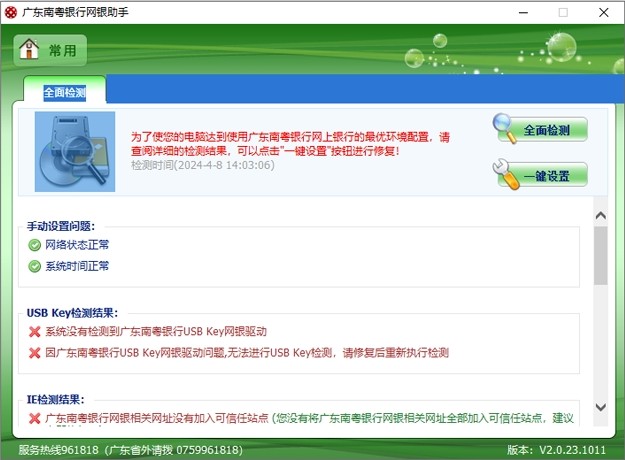Click the disk scan illustration thumbnail
The width and height of the screenshot is (625, 460).
[75, 151]
